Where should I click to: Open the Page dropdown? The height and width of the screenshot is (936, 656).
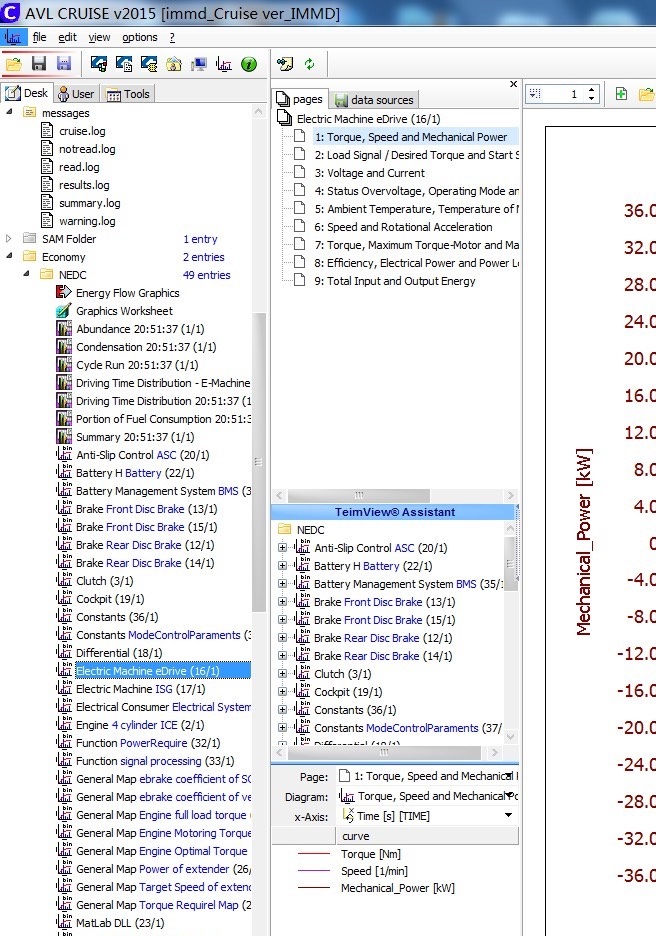509,776
